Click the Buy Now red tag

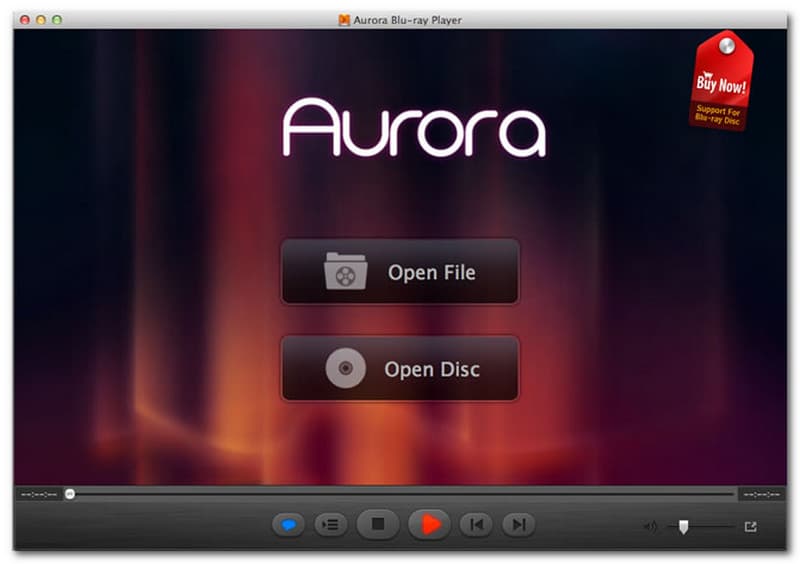click(721, 81)
